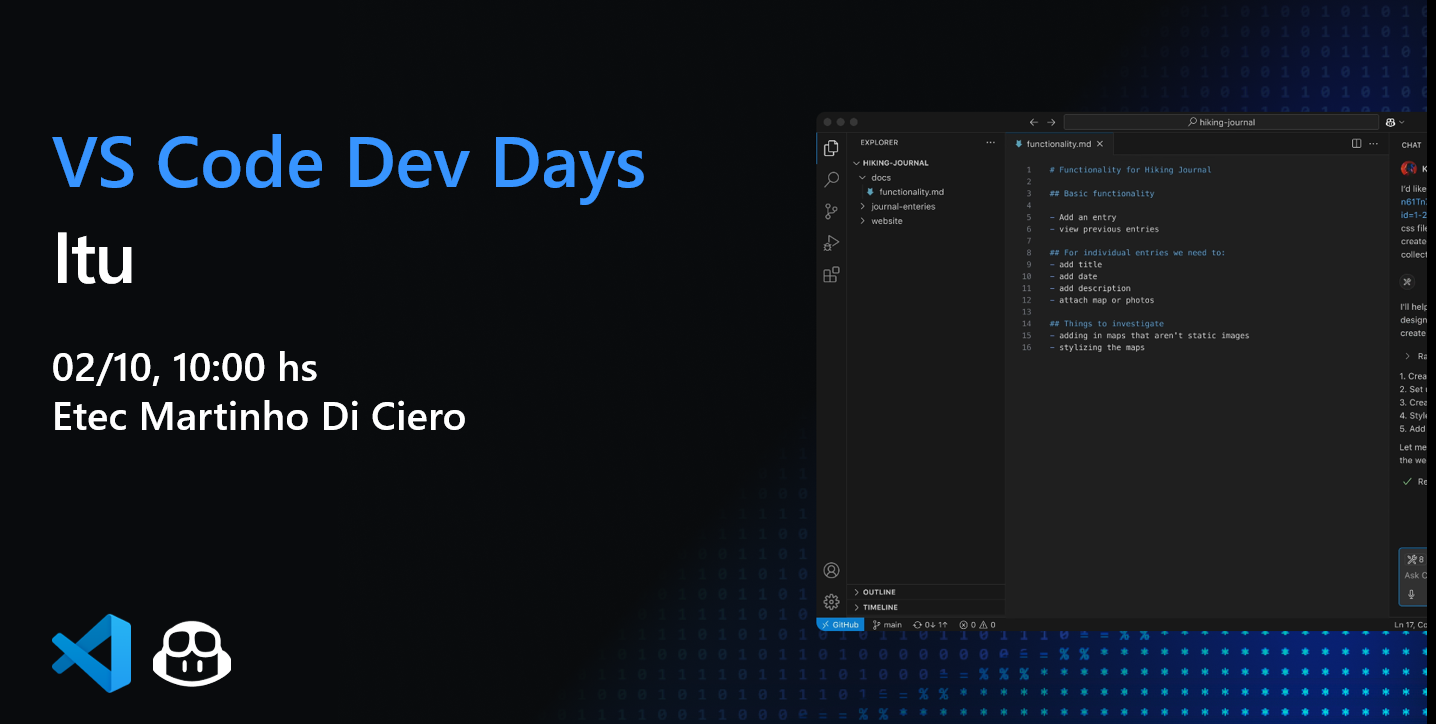Viewport: 1436px width, 724px height.
Task: Open the Source Control view
Action: click(x=831, y=211)
